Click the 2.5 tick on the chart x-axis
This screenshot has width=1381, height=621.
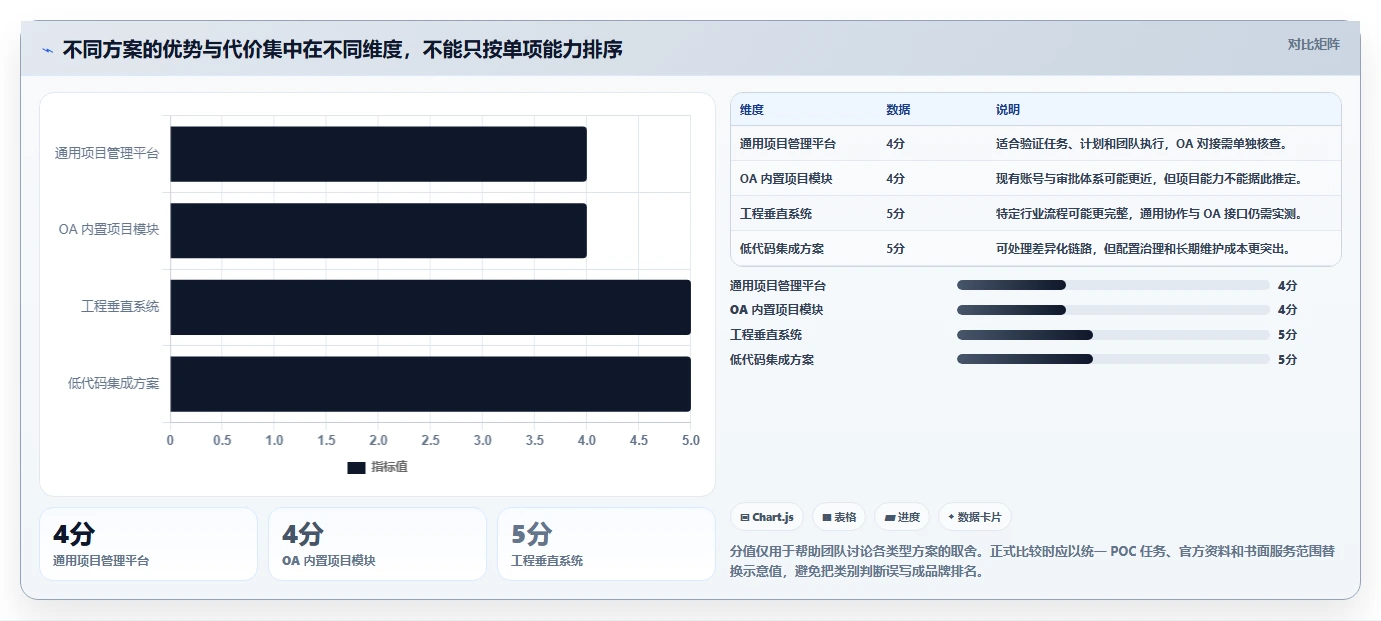[x=430, y=440]
